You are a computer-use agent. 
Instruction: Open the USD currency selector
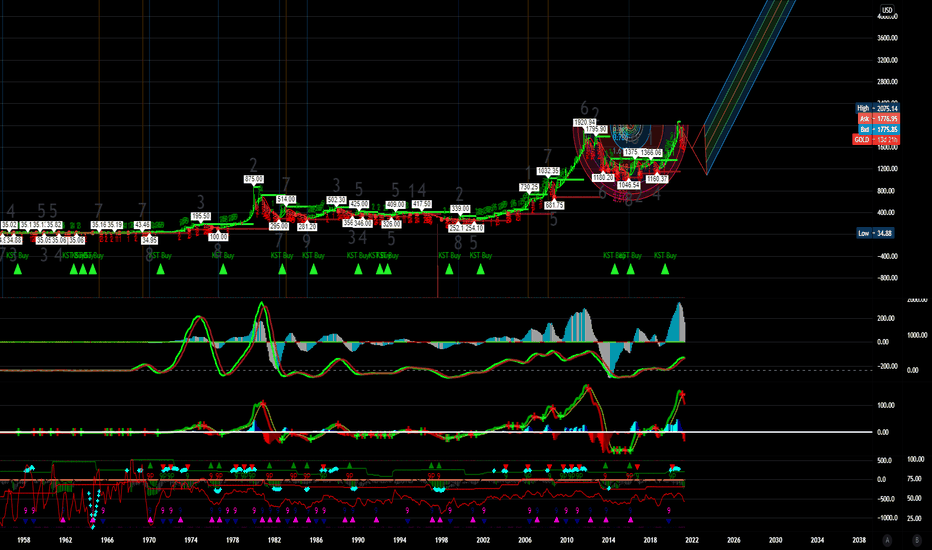pos(887,10)
